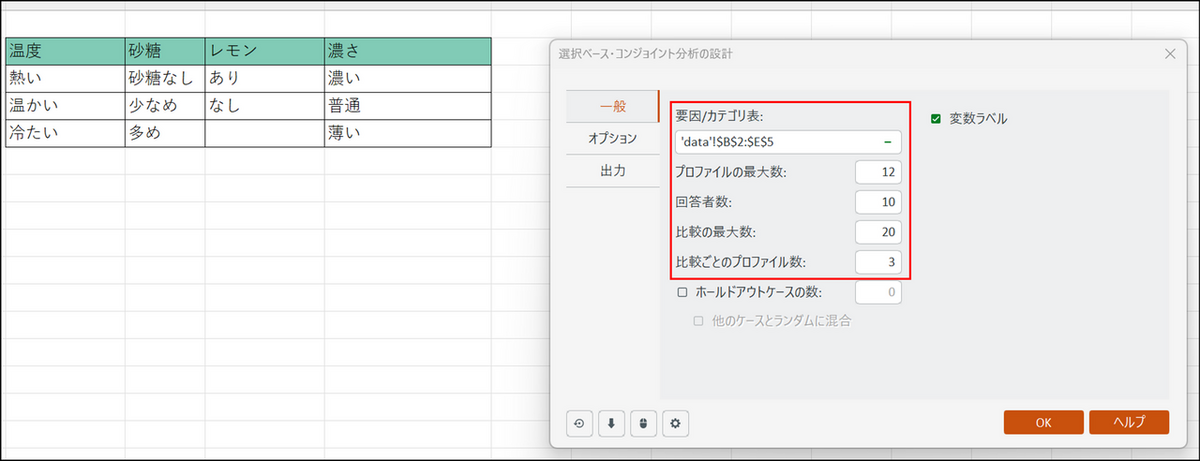Open the gear settings icon
The width and height of the screenshot is (1200, 461).
pyautogui.click(x=675, y=424)
